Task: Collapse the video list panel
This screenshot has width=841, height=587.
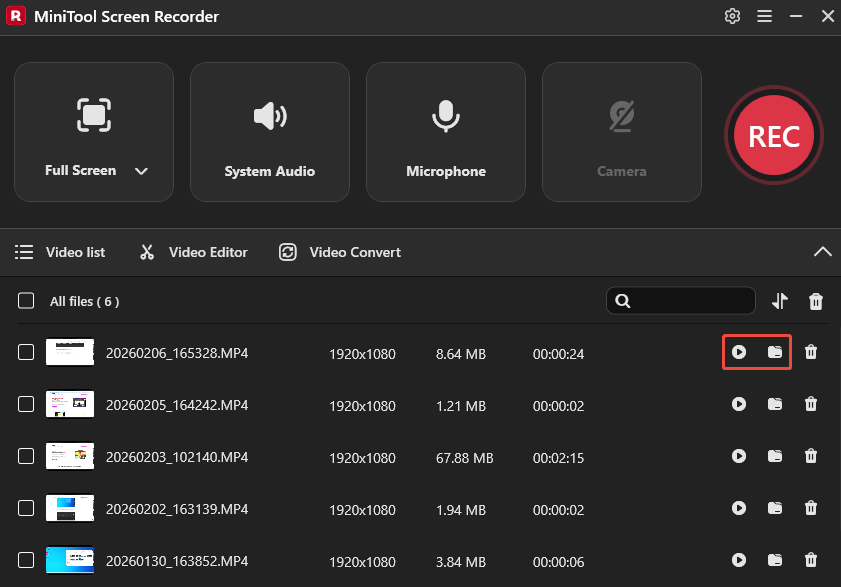Action: click(x=823, y=252)
